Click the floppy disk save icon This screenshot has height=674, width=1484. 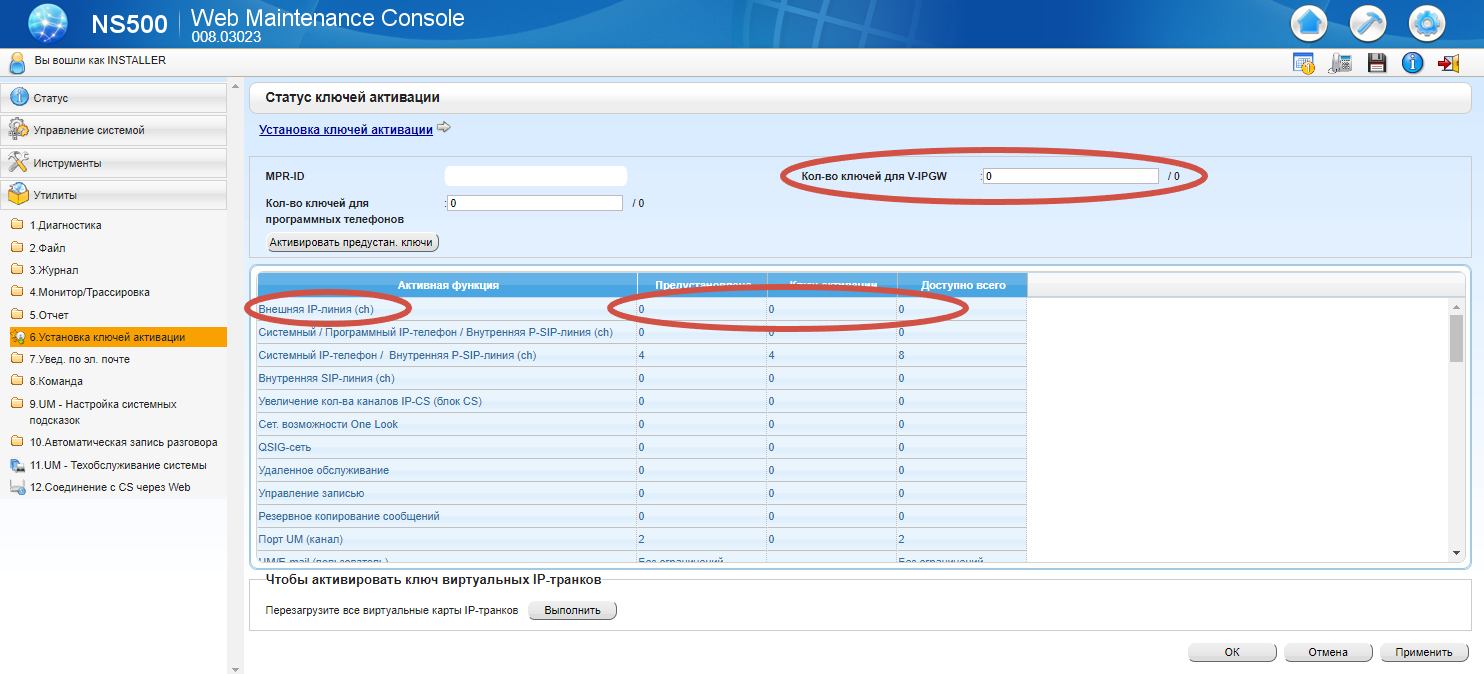point(1377,63)
